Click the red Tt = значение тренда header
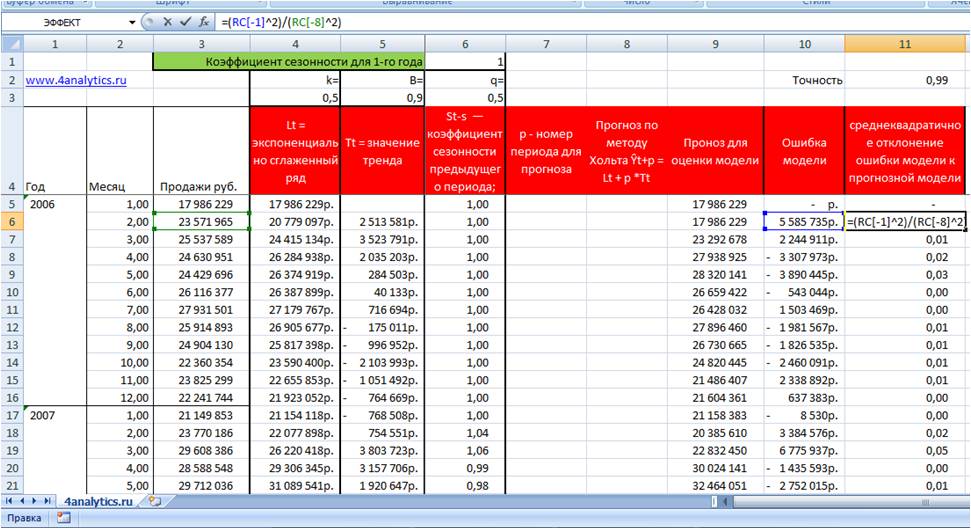The image size is (971, 529). pos(383,151)
